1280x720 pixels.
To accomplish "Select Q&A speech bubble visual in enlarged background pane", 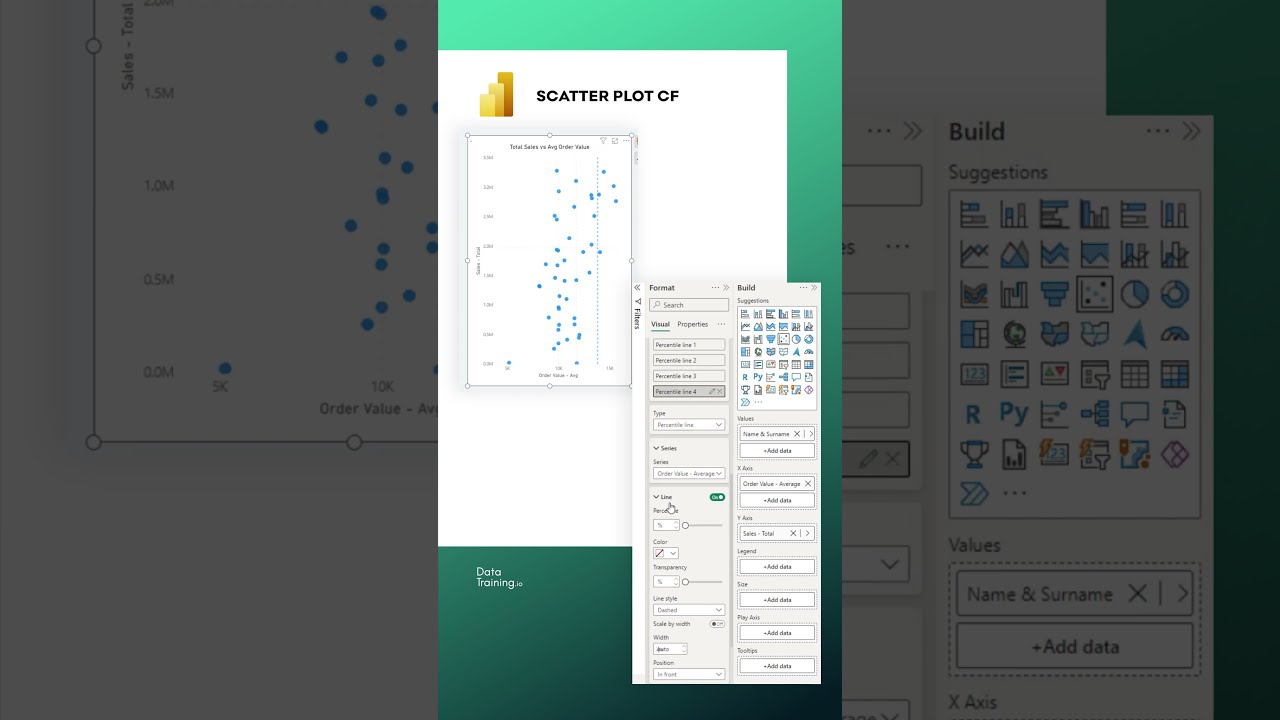I will point(1134,414).
